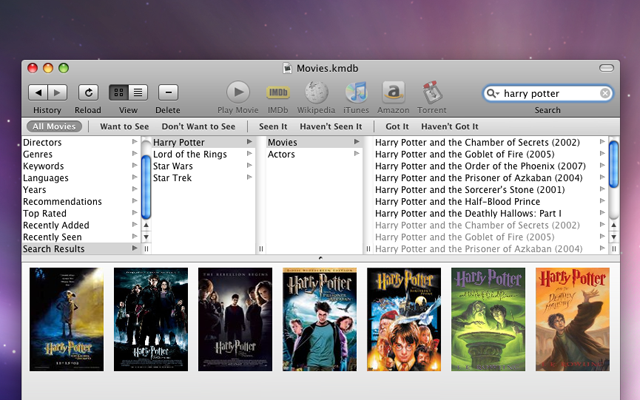The height and width of the screenshot is (400, 640).
Task: Open search options magnifier dropdown
Action: pos(492,93)
